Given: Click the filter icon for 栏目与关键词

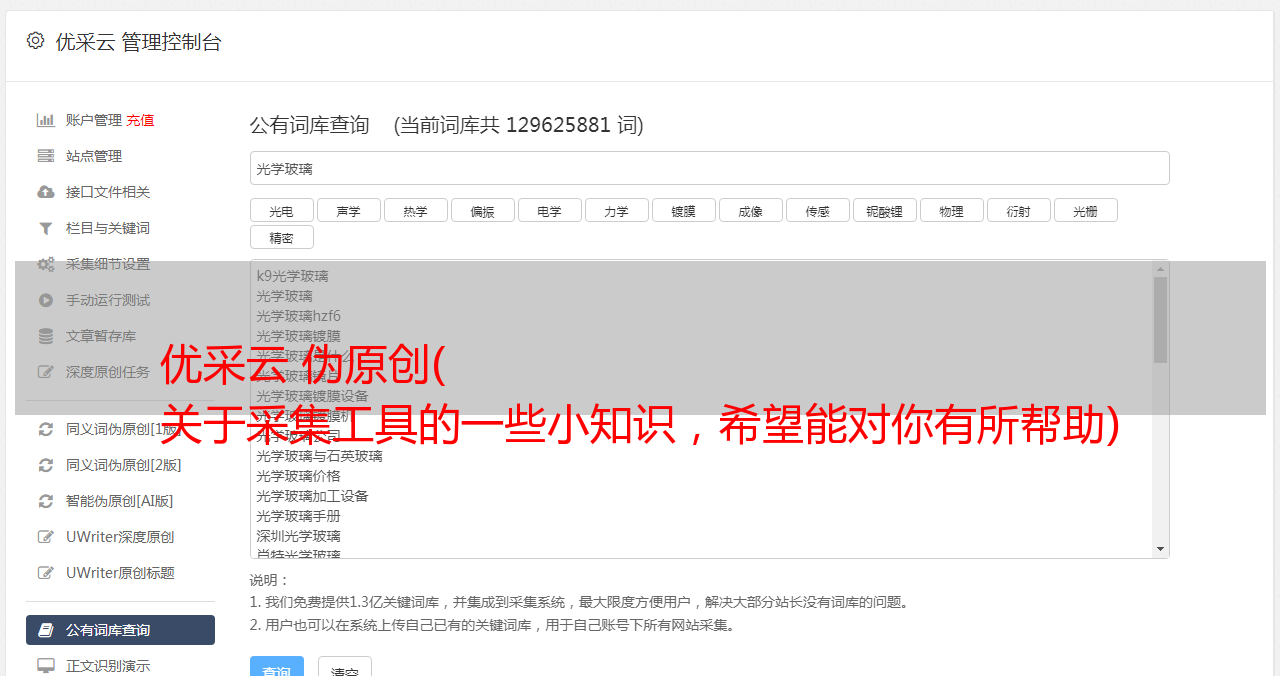Looking at the screenshot, I should [46, 228].
